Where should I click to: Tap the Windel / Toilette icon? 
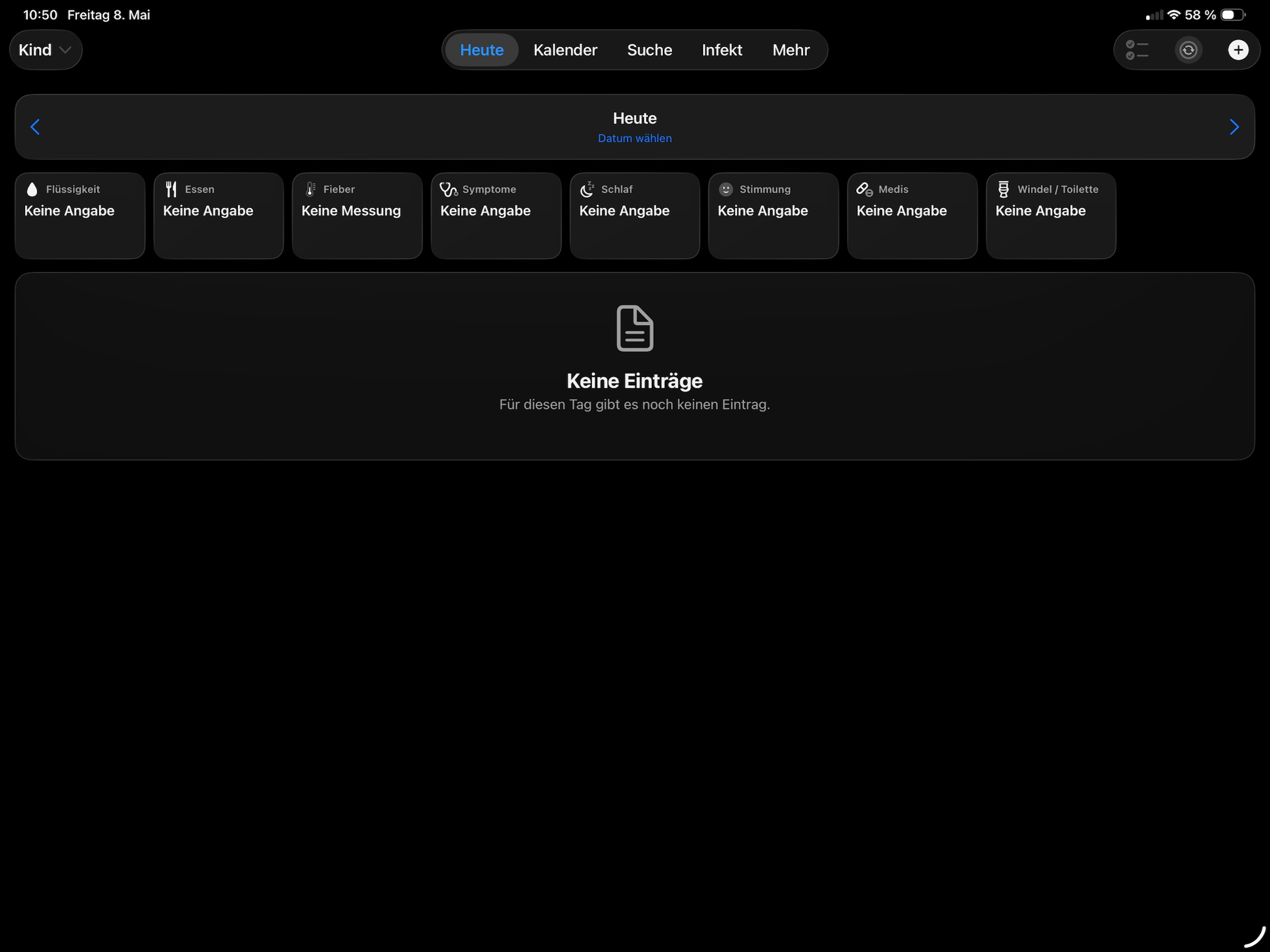click(x=1003, y=190)
